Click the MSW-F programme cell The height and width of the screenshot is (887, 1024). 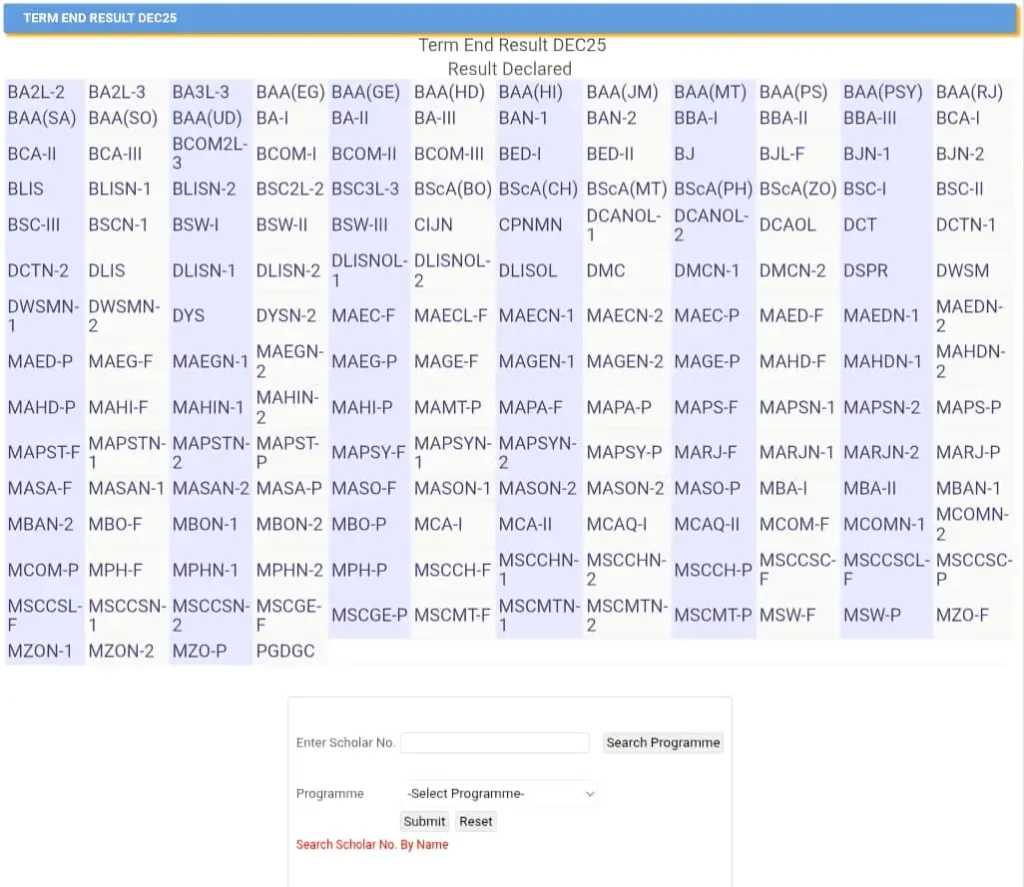click(x=787, y=615)
